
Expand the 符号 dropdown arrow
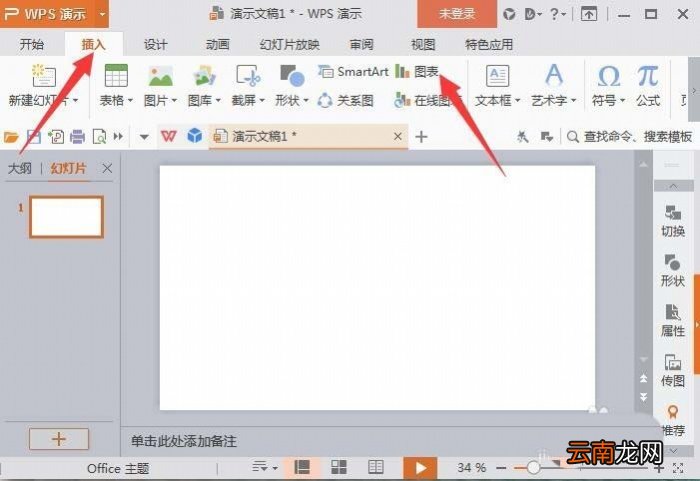pyautogui.click(x=622, y=100)
